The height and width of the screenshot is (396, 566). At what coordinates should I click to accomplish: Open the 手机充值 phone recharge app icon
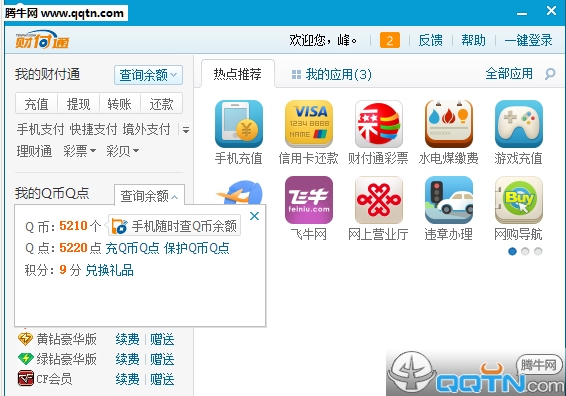[x=239, y=124]
